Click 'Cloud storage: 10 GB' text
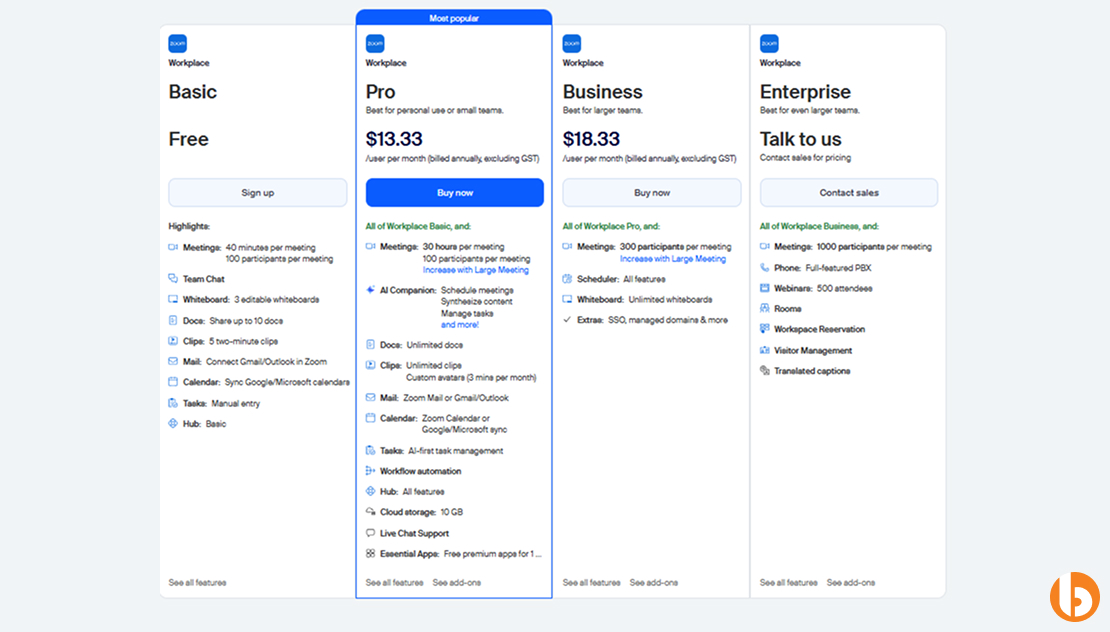The image size is (1110, 632). point(421,512)
